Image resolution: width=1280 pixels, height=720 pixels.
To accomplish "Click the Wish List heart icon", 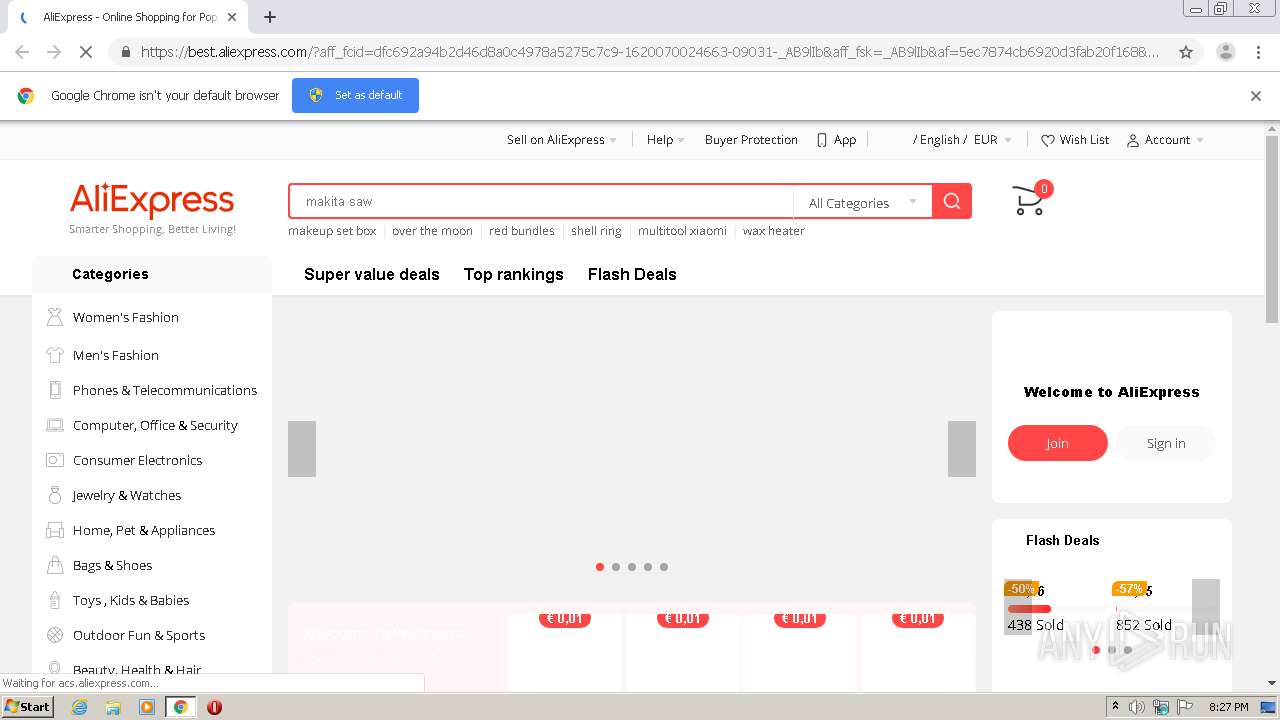I will point(1047,140).
